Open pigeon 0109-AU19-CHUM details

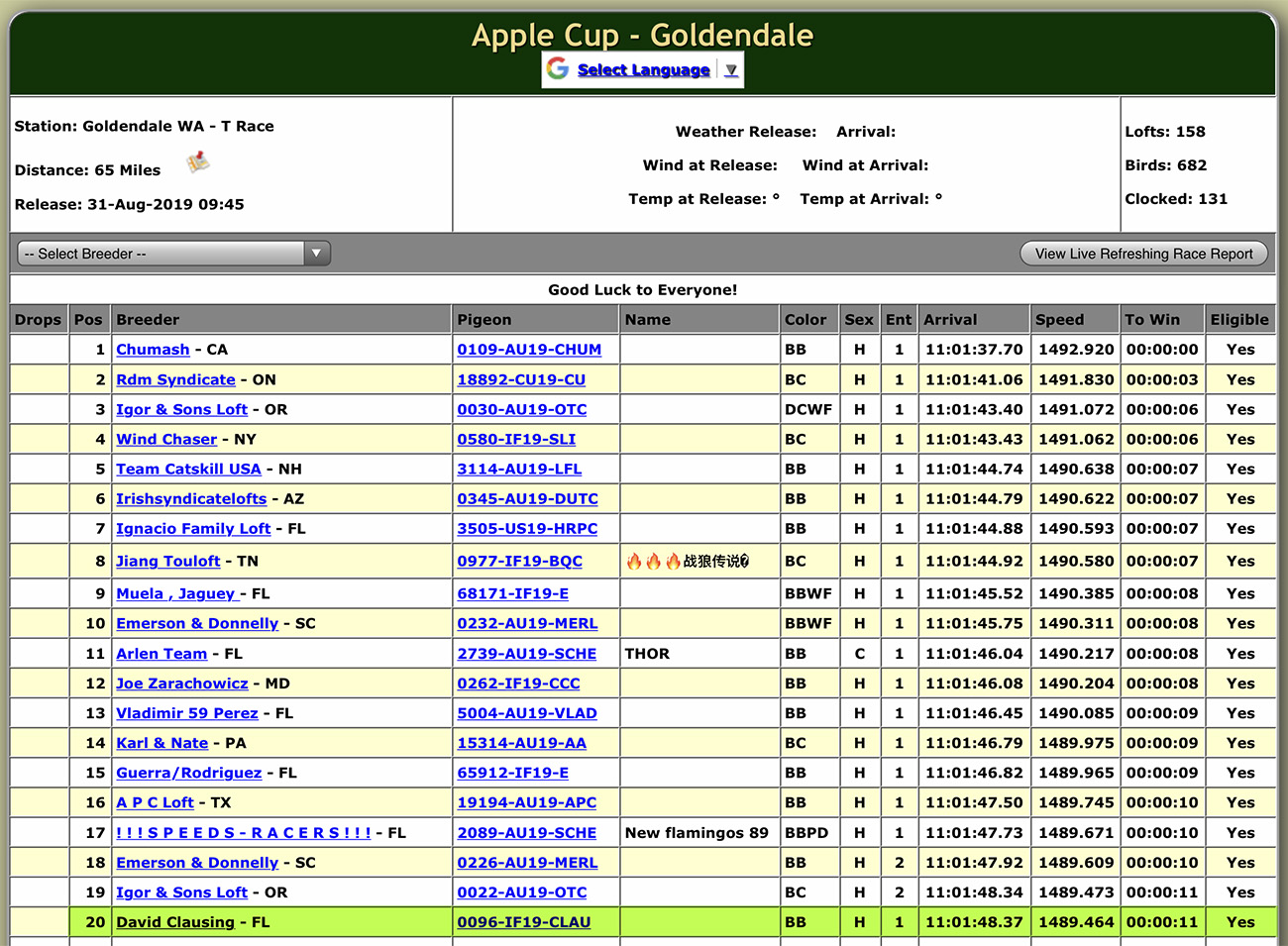point(529,350)
